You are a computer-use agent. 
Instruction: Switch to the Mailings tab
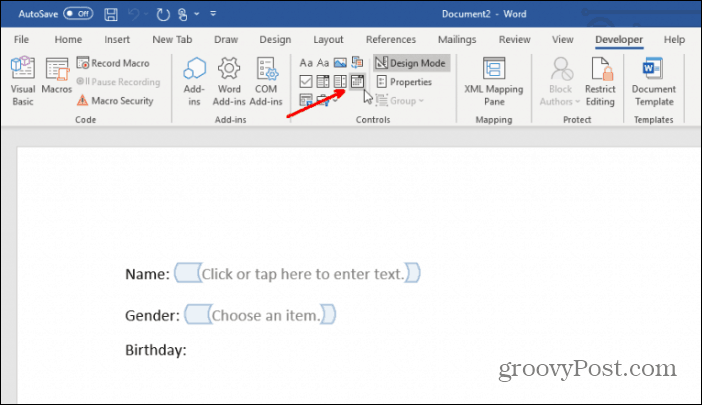457,39
